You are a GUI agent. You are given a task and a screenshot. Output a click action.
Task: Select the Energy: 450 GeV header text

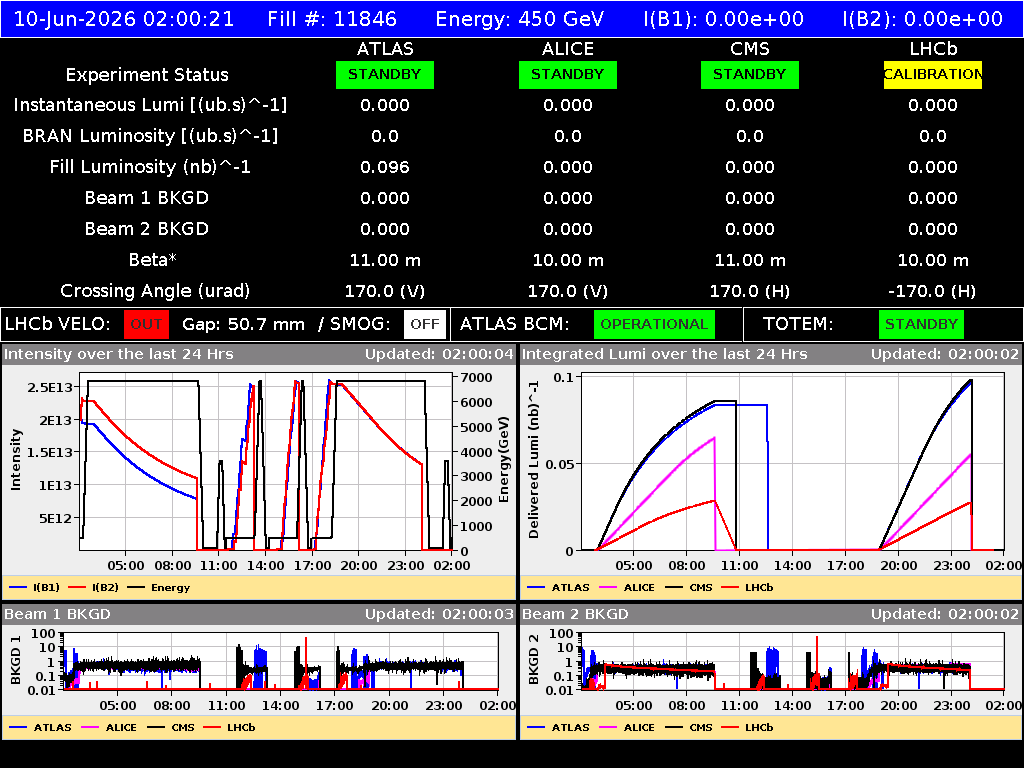coord(520,18)
